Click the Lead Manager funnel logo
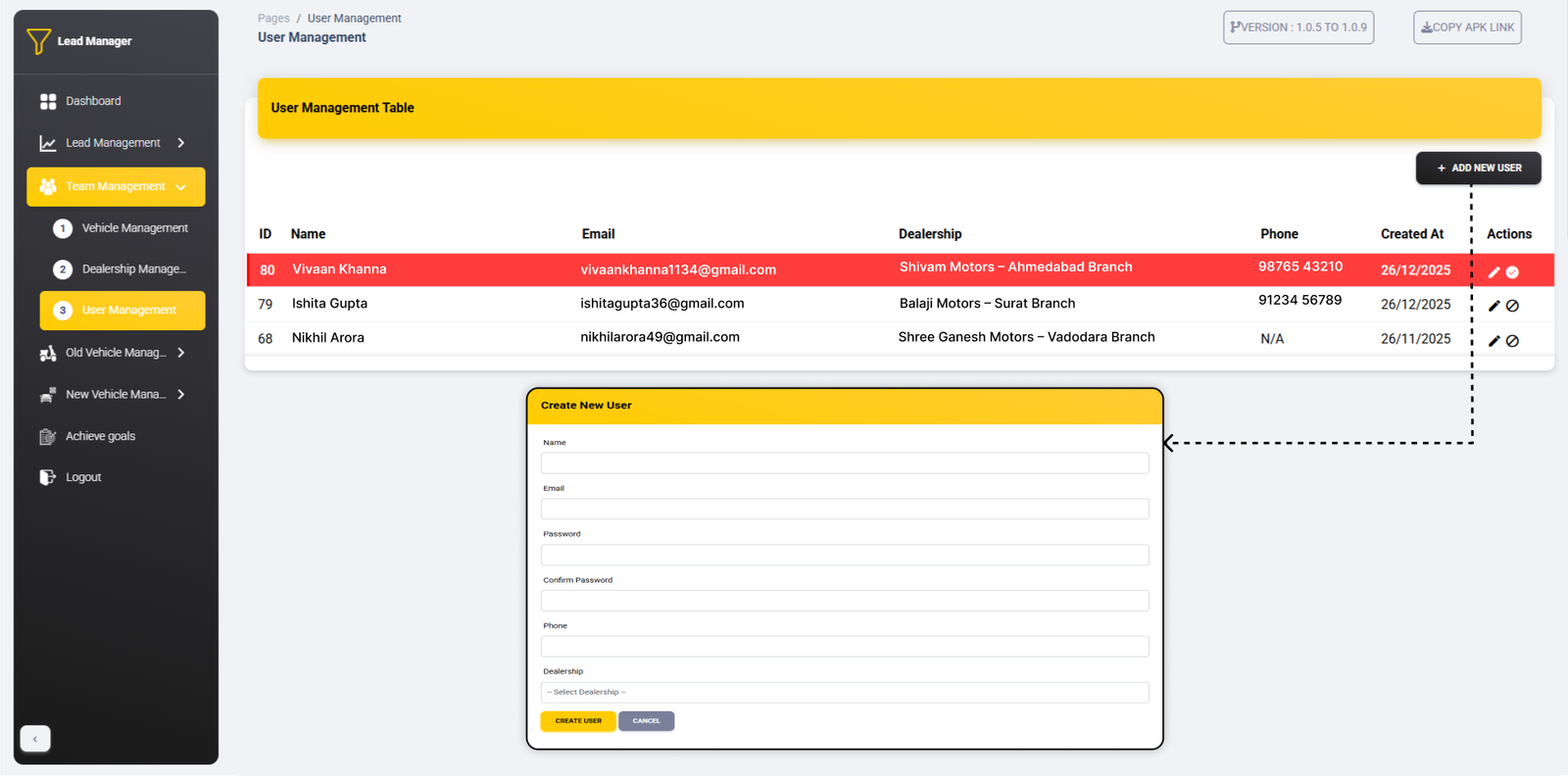Image resolution: width=1568 pixels, height=776 pixels. pos(38,41)
